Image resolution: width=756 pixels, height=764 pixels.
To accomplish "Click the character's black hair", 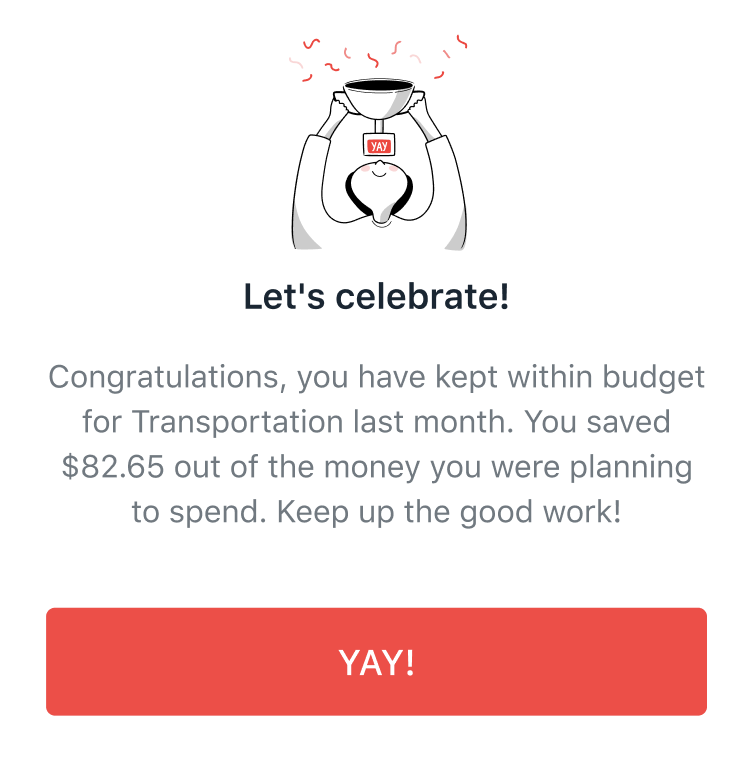I will click(x=379, y=195).
